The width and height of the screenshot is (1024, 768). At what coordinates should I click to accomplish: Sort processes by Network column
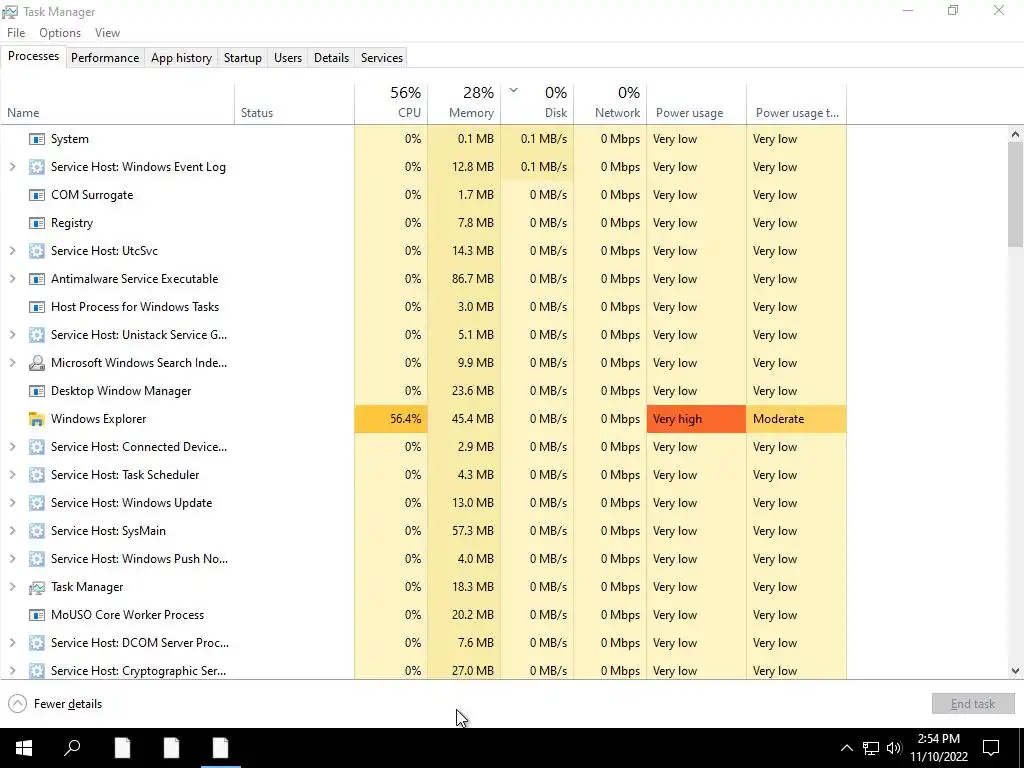coord(611,103)
